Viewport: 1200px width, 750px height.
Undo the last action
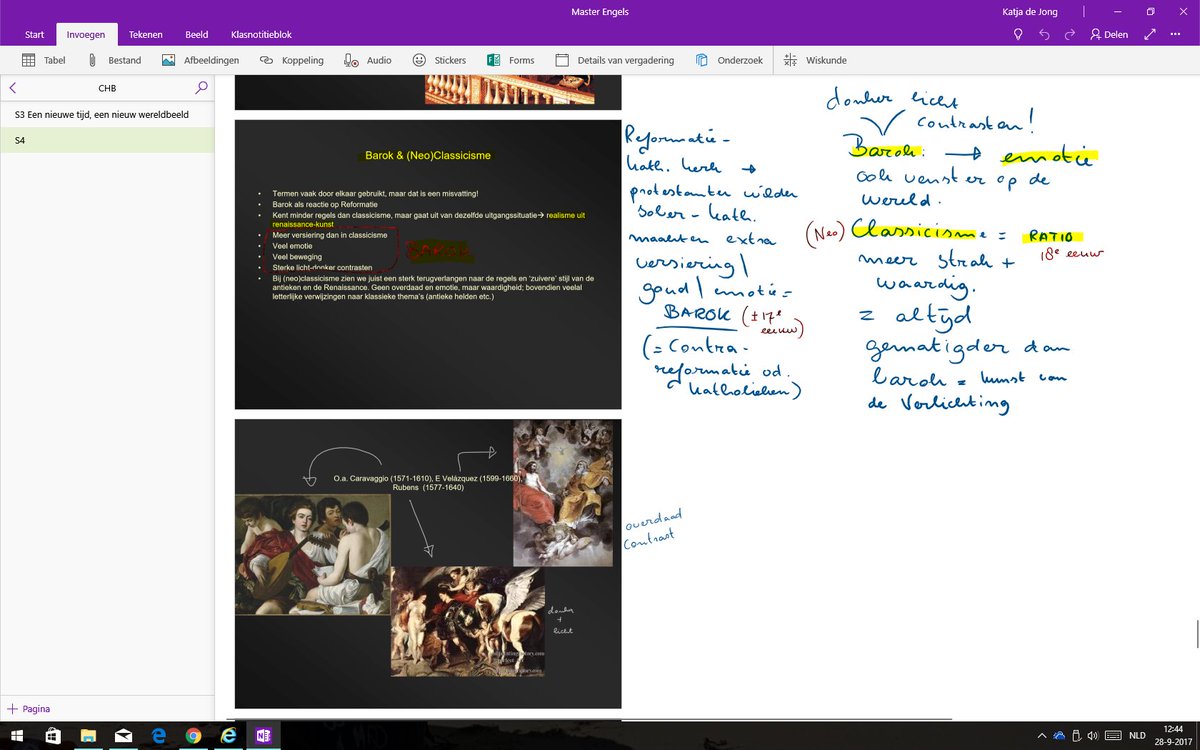[1044, 34]
